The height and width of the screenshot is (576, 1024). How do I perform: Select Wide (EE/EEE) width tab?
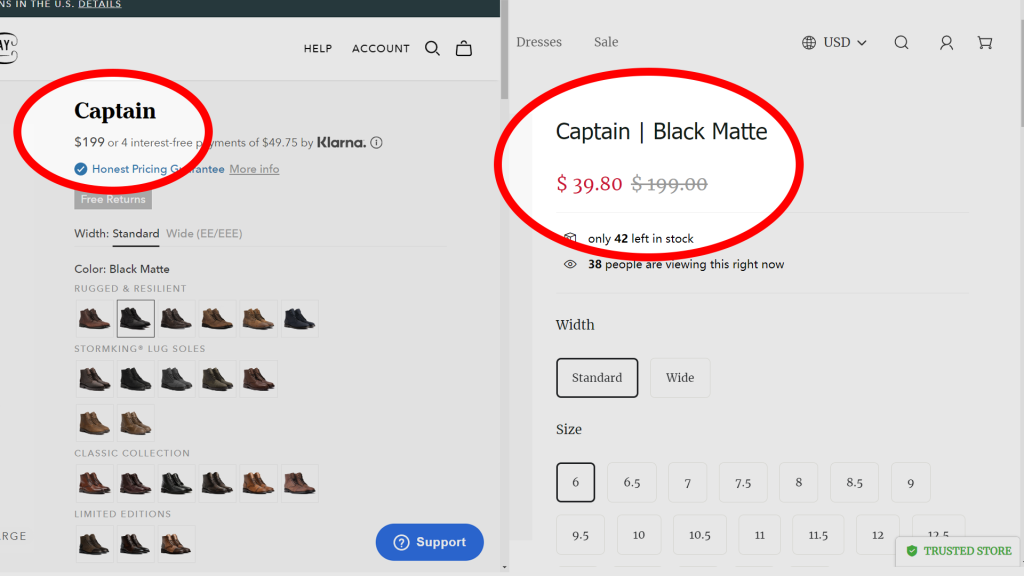(204, 234)
